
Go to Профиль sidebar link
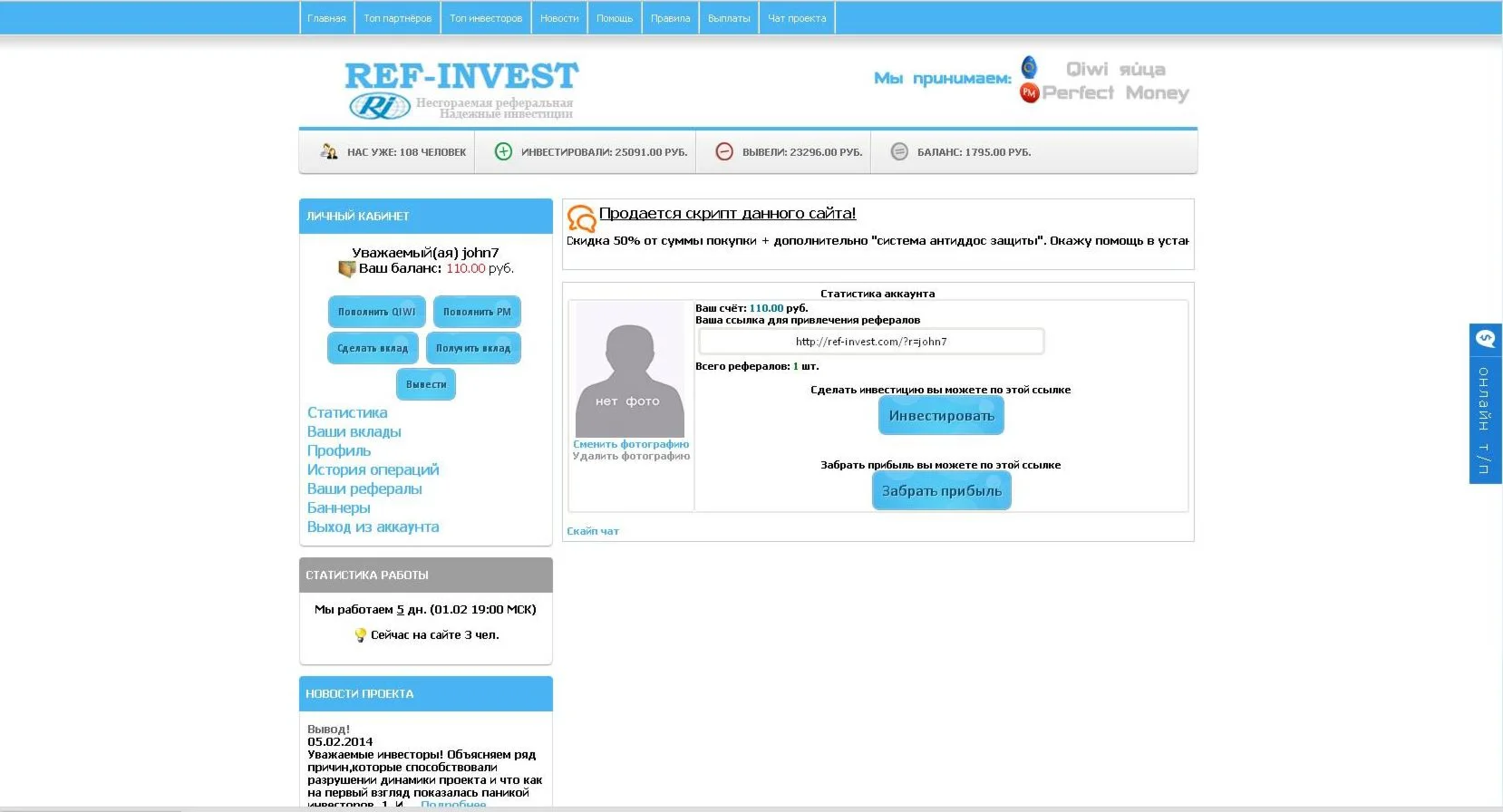pos(339,450)
